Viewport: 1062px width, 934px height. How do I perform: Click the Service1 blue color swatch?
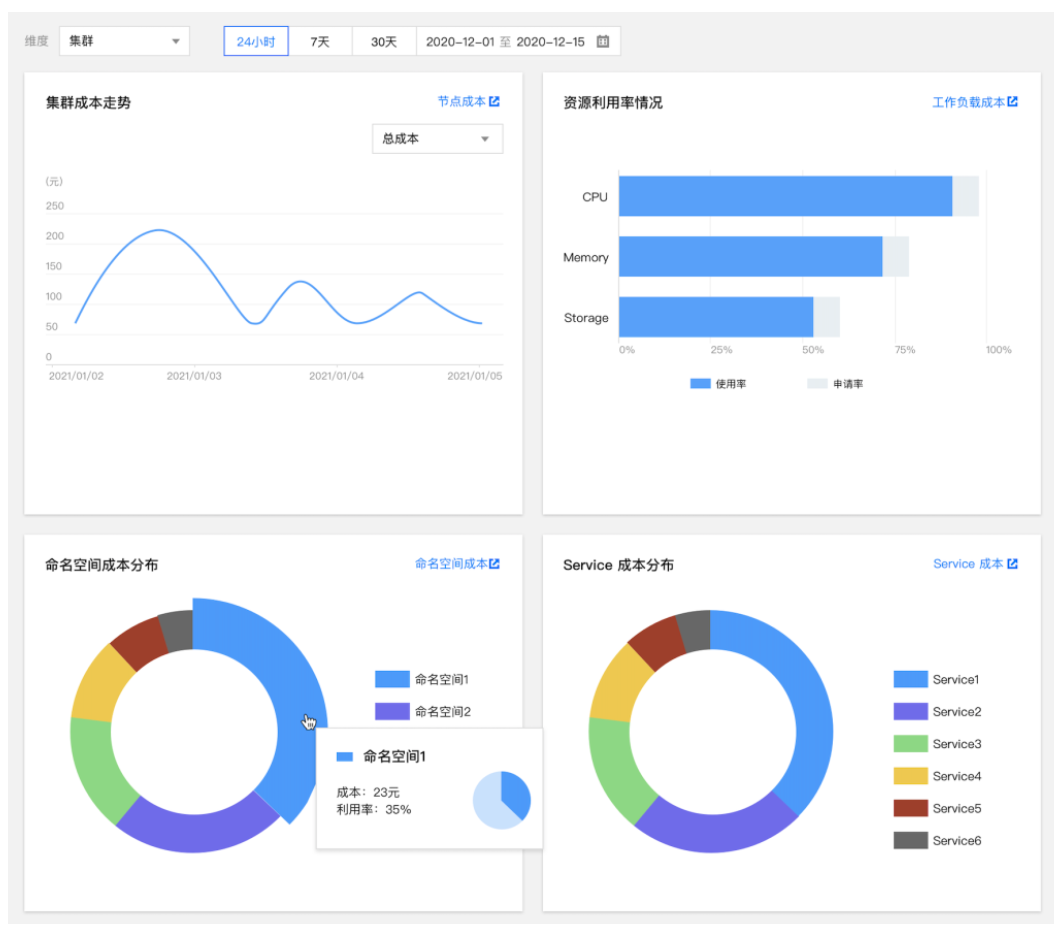pos(910,680)
